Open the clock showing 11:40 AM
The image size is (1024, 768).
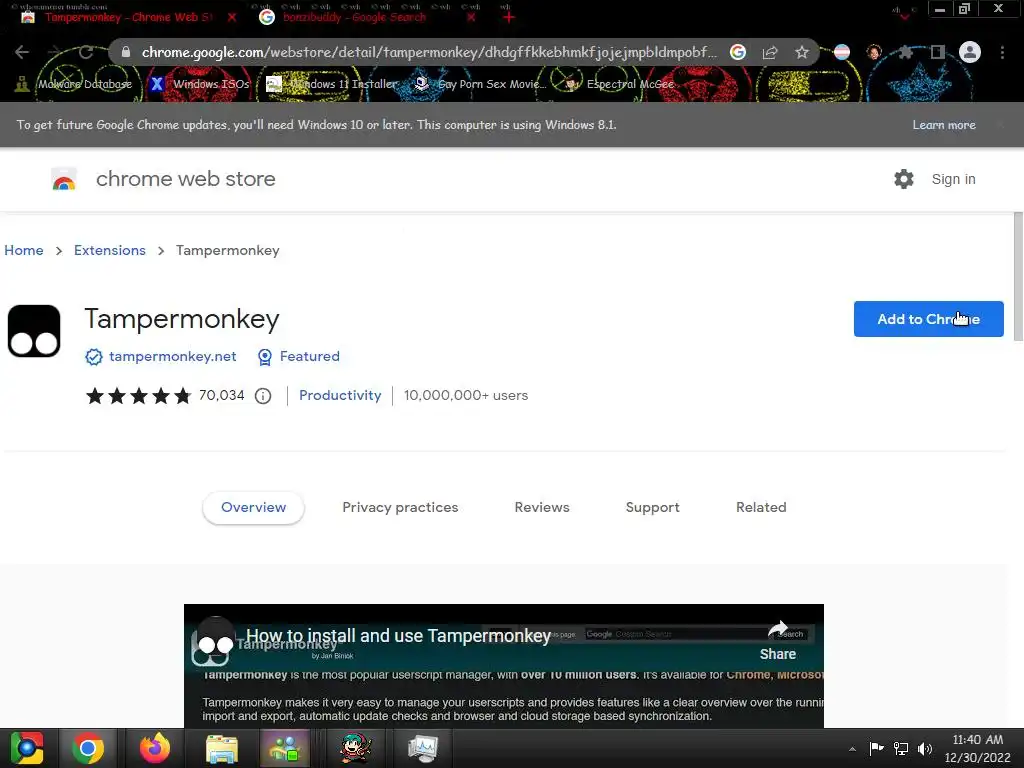(978, 748)
